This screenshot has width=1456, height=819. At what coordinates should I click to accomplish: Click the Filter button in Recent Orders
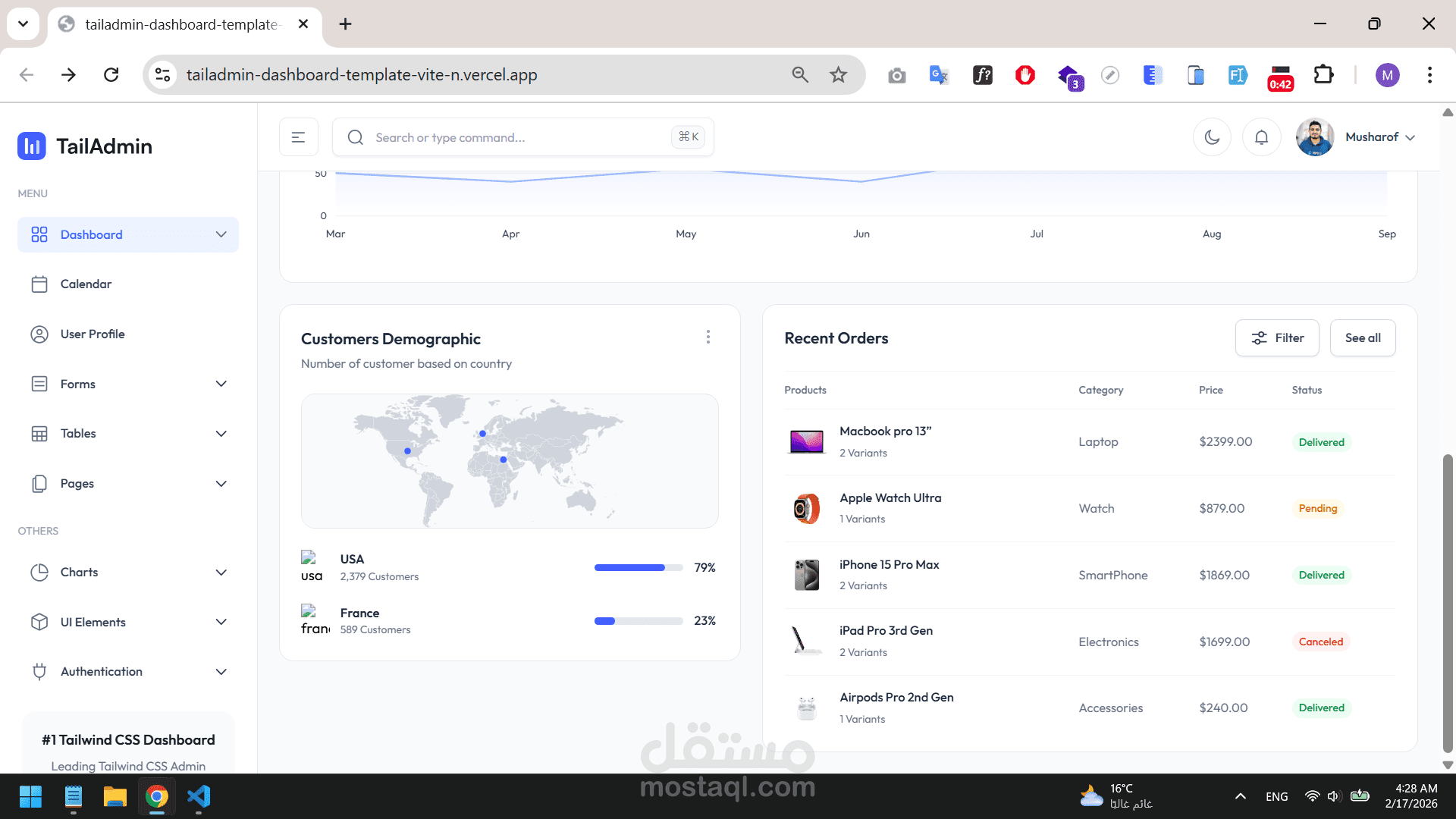coord(1277,338)
